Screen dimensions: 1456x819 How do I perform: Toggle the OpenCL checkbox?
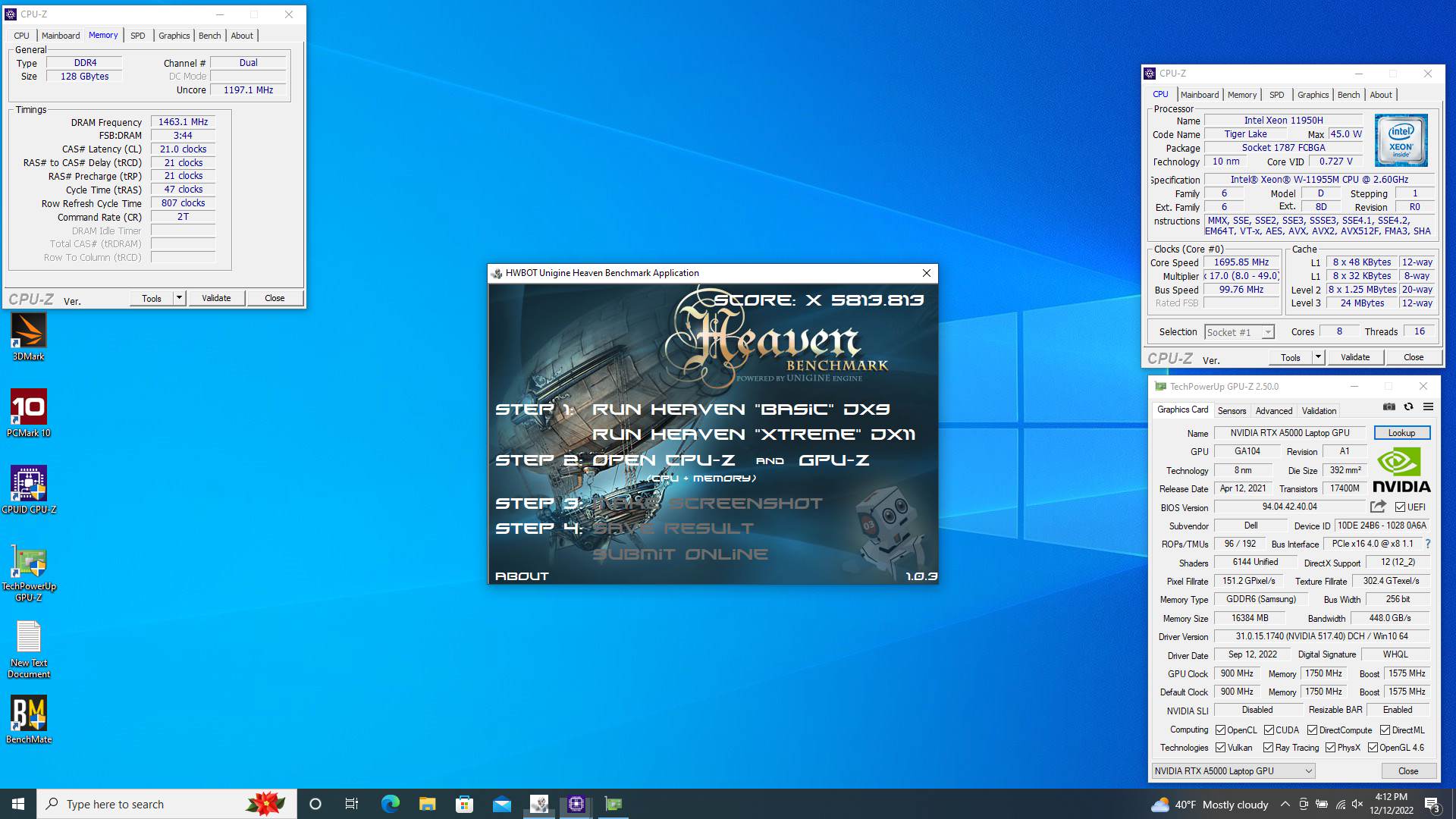point(1220,730)
